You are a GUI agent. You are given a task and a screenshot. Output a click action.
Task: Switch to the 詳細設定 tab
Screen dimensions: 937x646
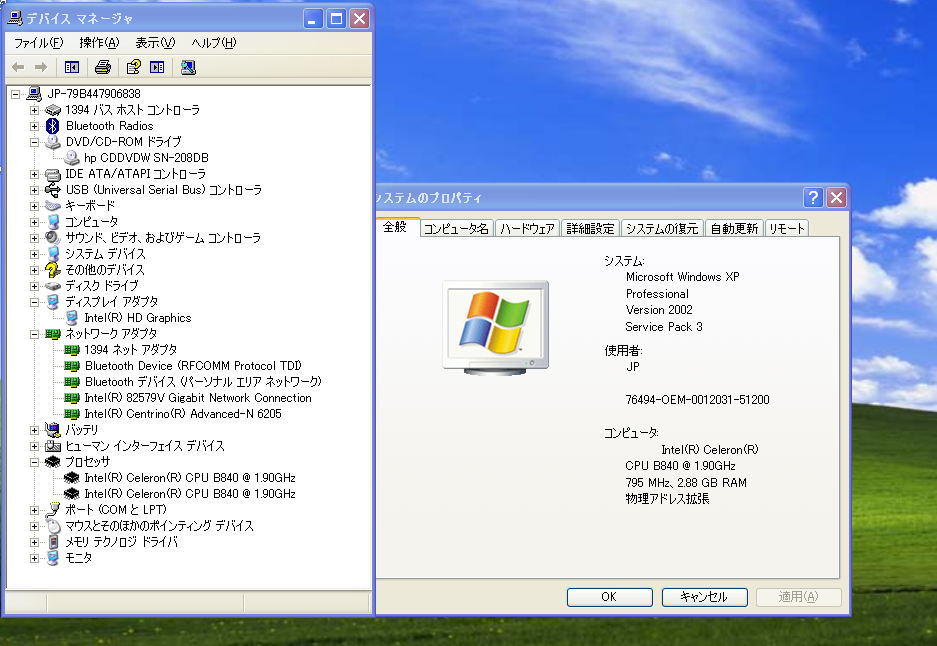(x=590, y=228)
